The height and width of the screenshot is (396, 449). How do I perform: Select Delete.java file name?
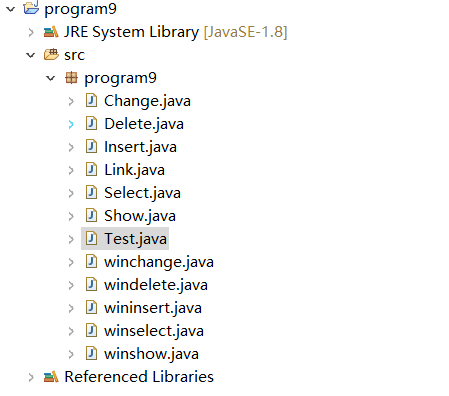(144, 124)
